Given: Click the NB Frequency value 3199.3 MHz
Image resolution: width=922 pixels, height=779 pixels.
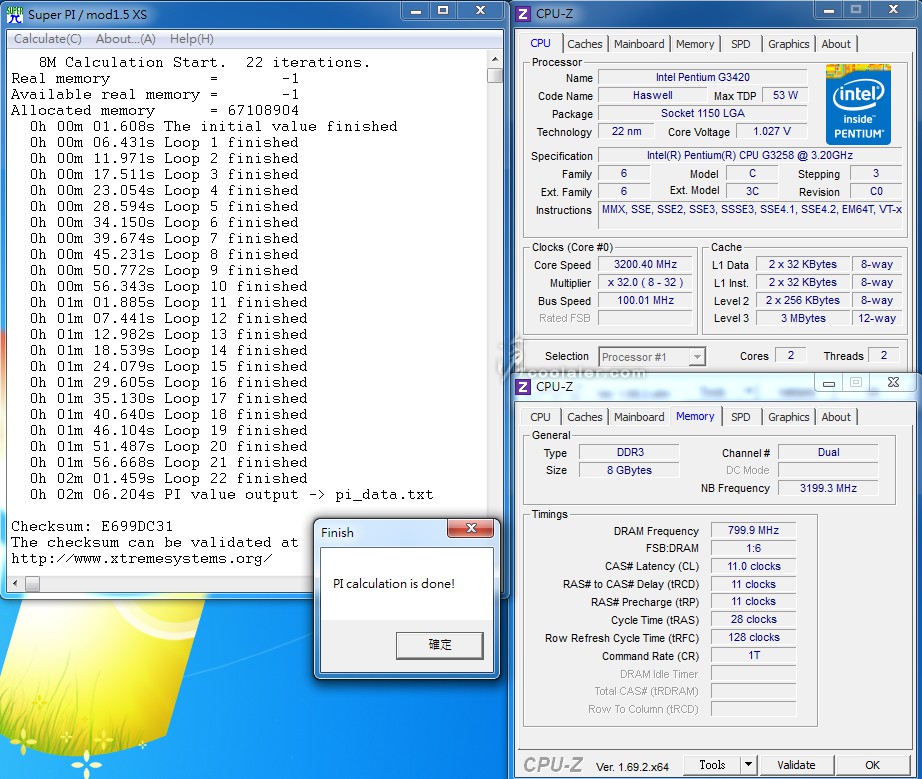Looking at the screenshot, I should (x=828, y=488).
